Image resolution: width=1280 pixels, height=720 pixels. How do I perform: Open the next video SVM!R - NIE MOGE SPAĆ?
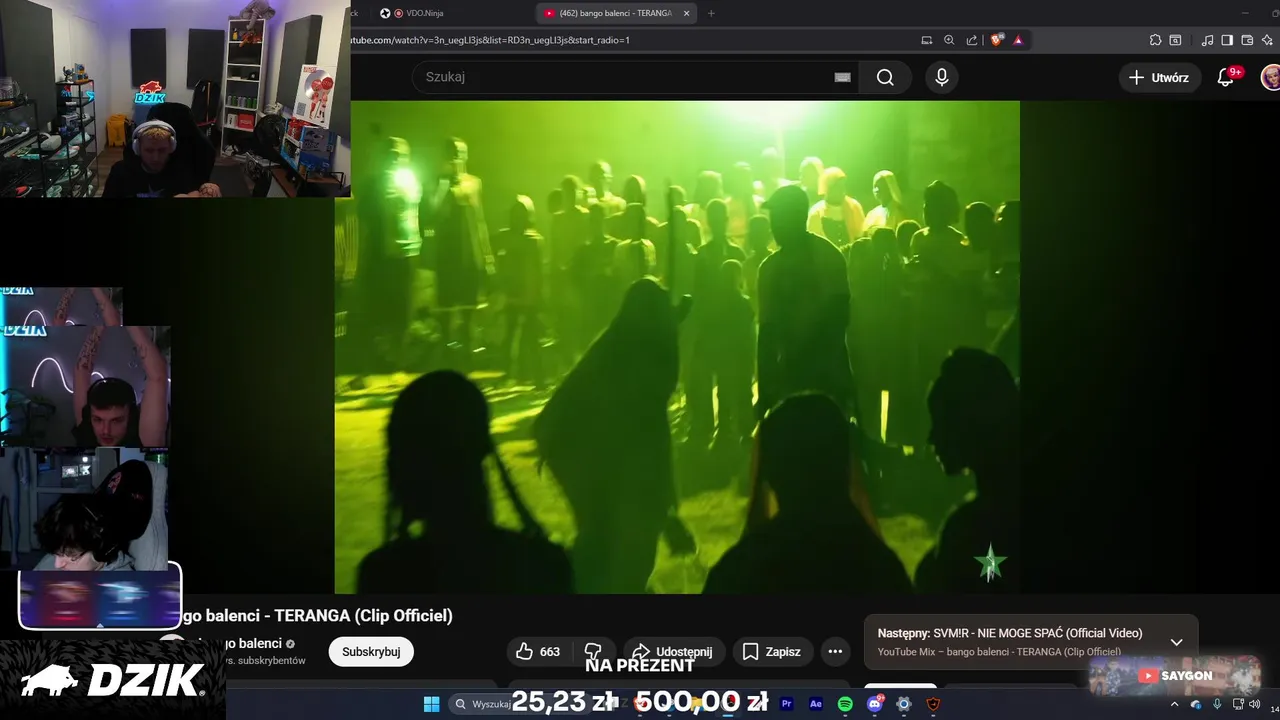[x=1010, y=633]
